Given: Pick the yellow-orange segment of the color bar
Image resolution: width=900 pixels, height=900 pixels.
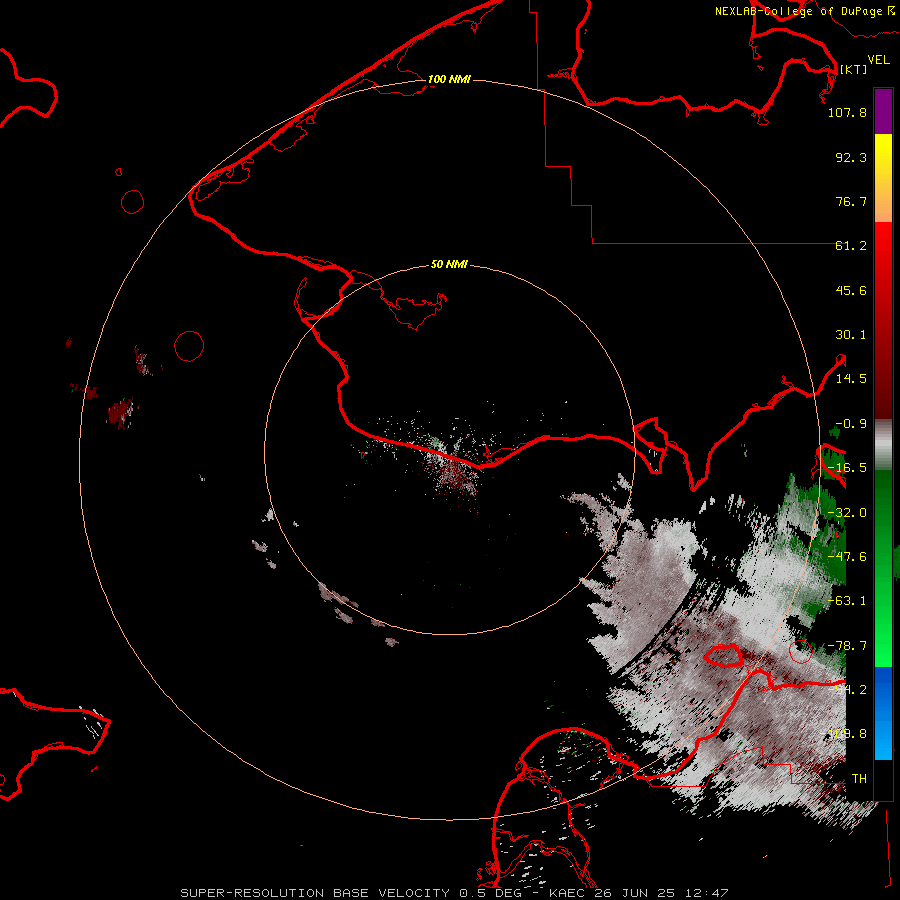Looking at the screenshot, I should pos(883,178).
